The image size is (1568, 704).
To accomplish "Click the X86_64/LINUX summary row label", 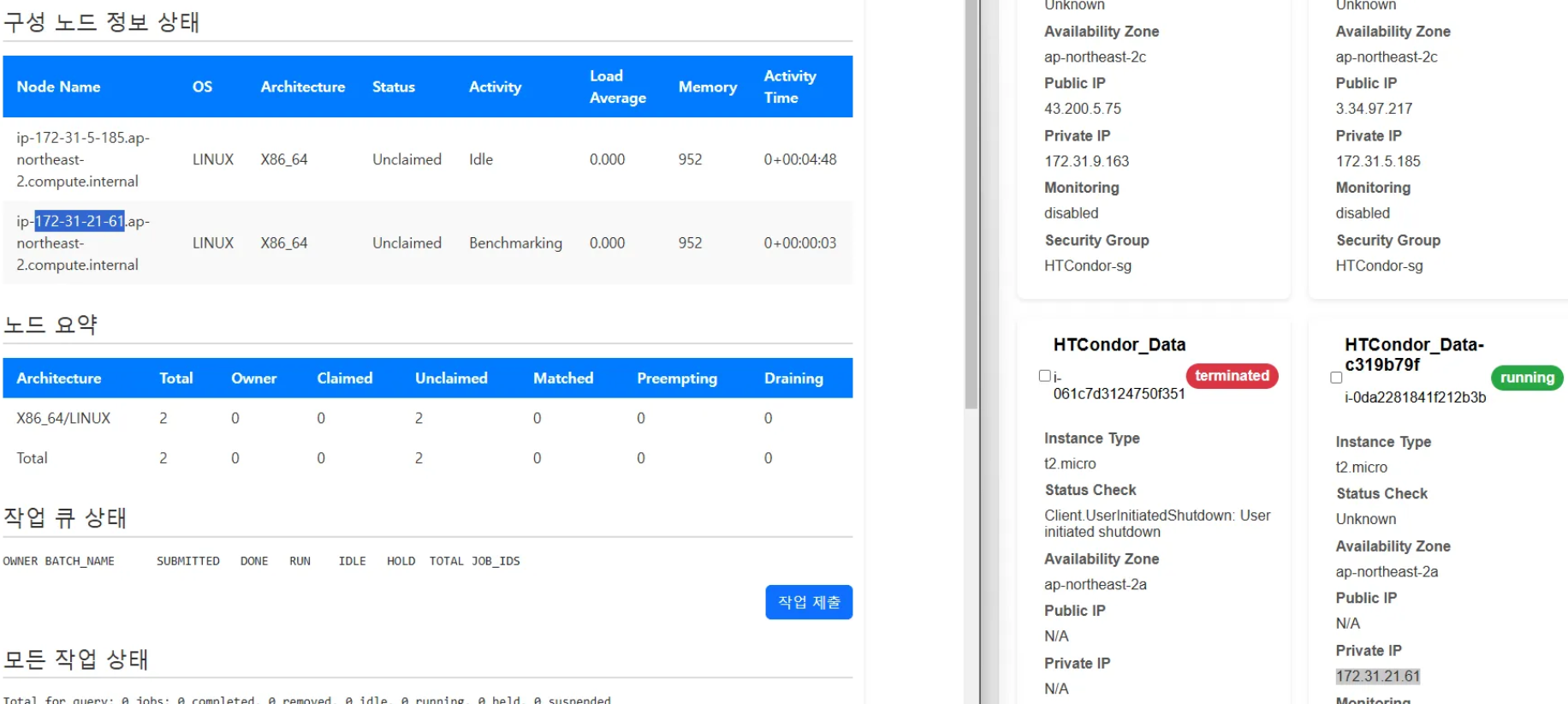I will click(x=63, y=418).
